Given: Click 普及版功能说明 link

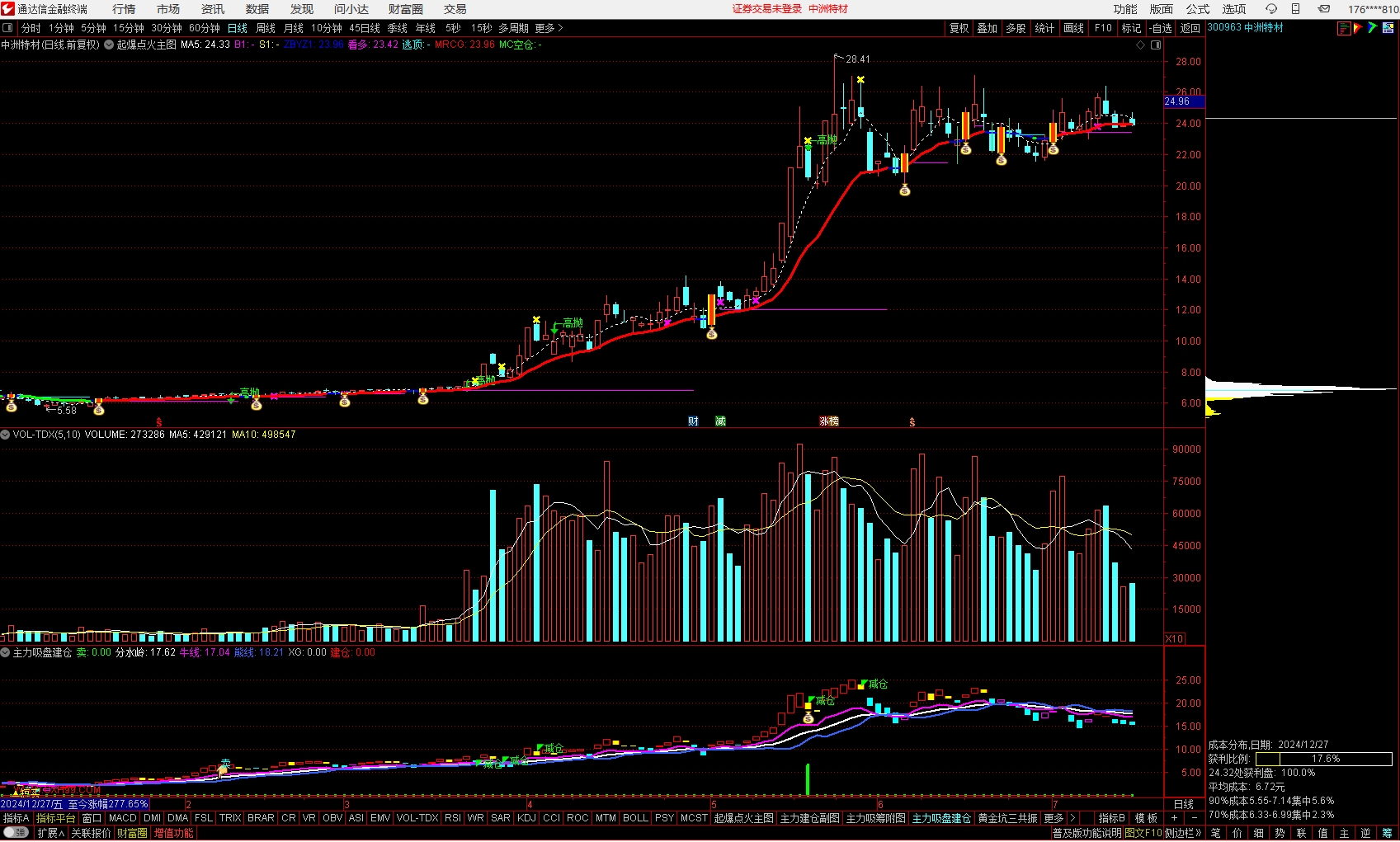Looking at the screenshot, I should coord(1087,833).
